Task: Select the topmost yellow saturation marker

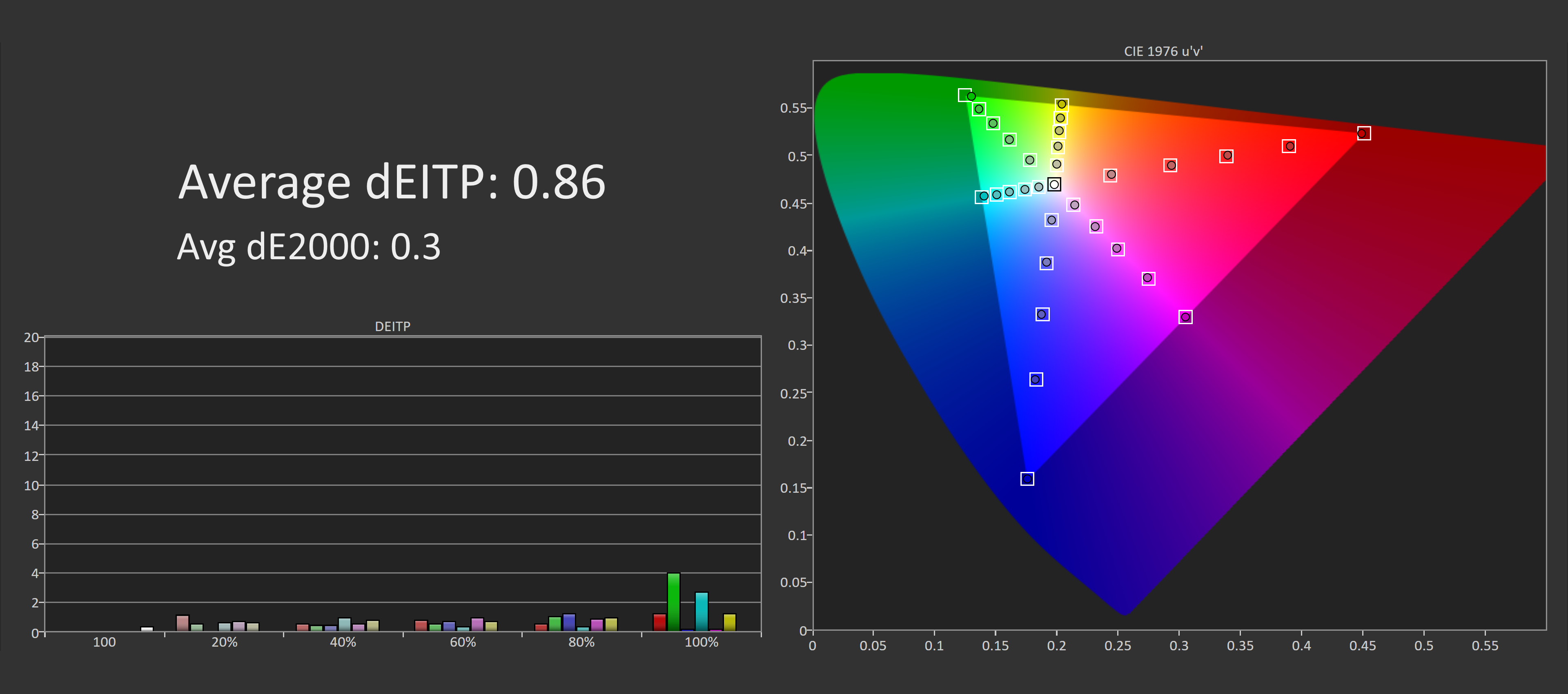Action: tap(1062, 104)
